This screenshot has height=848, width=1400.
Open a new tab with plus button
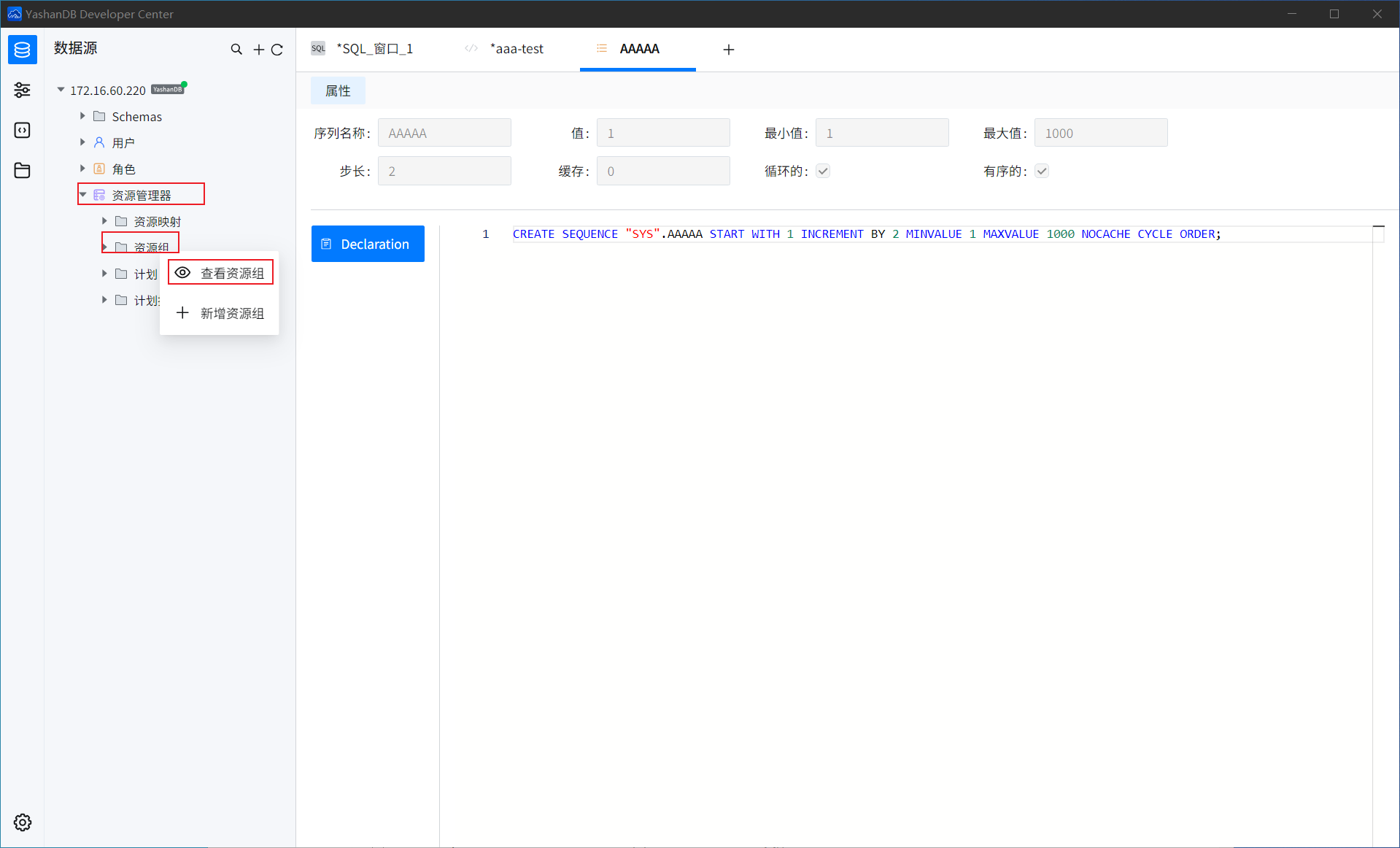(x=728, y=50)
